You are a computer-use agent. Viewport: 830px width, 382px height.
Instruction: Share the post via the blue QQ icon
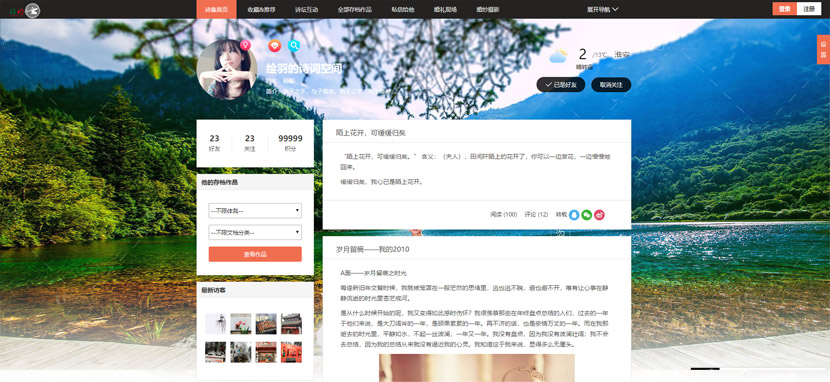coord(574,215)
